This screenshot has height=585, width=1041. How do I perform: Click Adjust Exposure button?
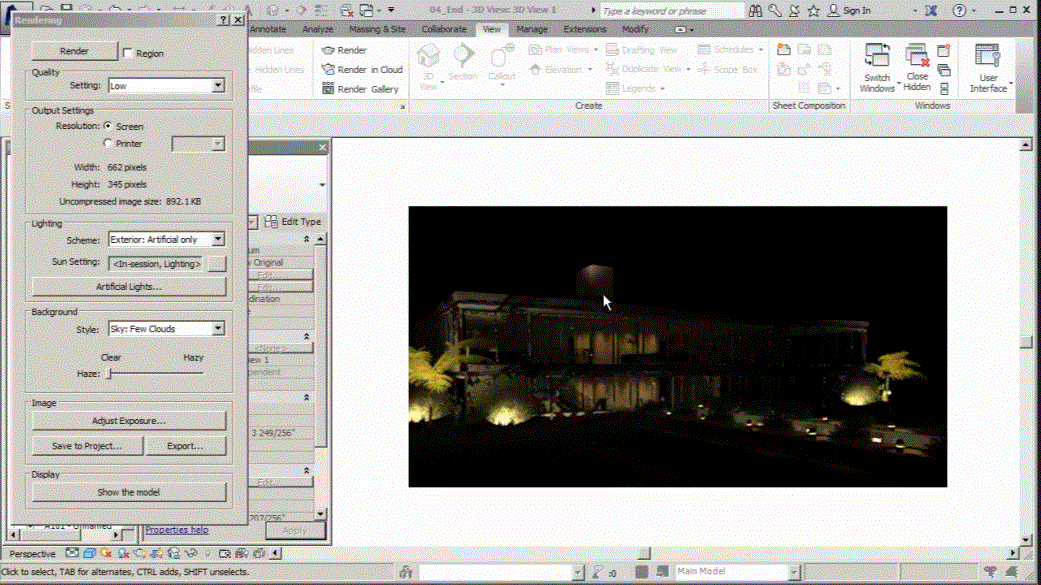pos(129,421)
